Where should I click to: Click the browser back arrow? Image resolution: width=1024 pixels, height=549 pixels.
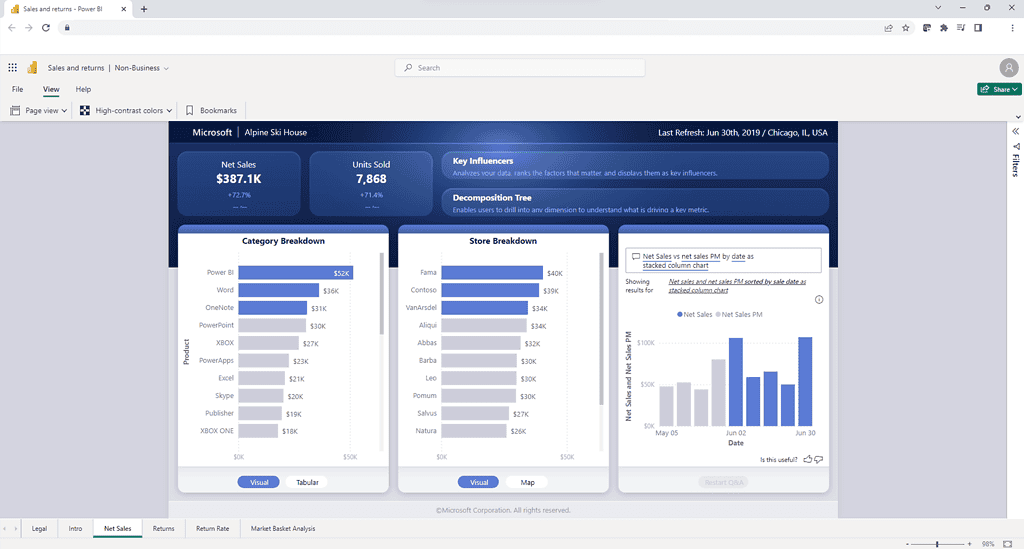(12, 27)
